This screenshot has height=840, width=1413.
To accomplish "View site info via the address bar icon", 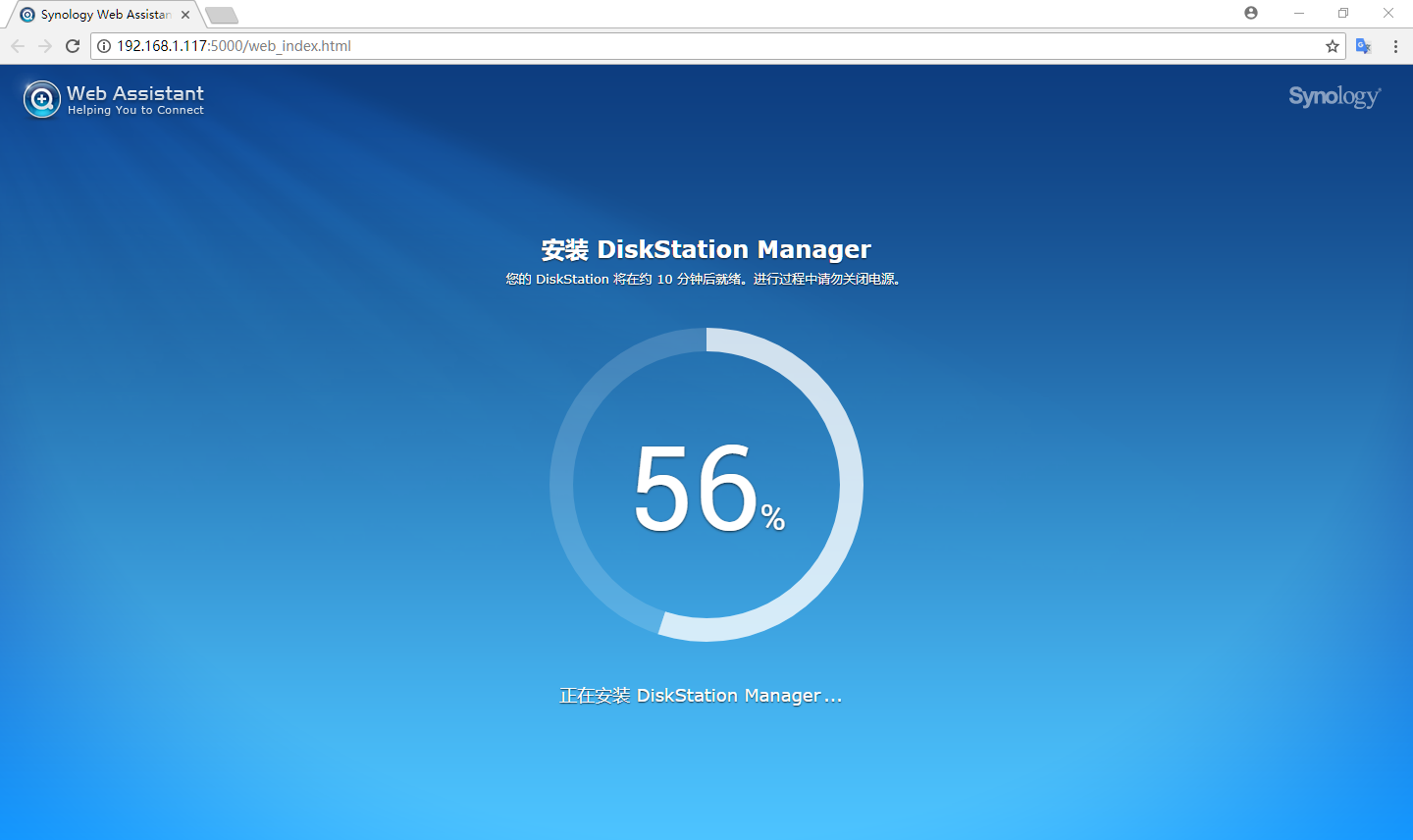I will [104, 46].
